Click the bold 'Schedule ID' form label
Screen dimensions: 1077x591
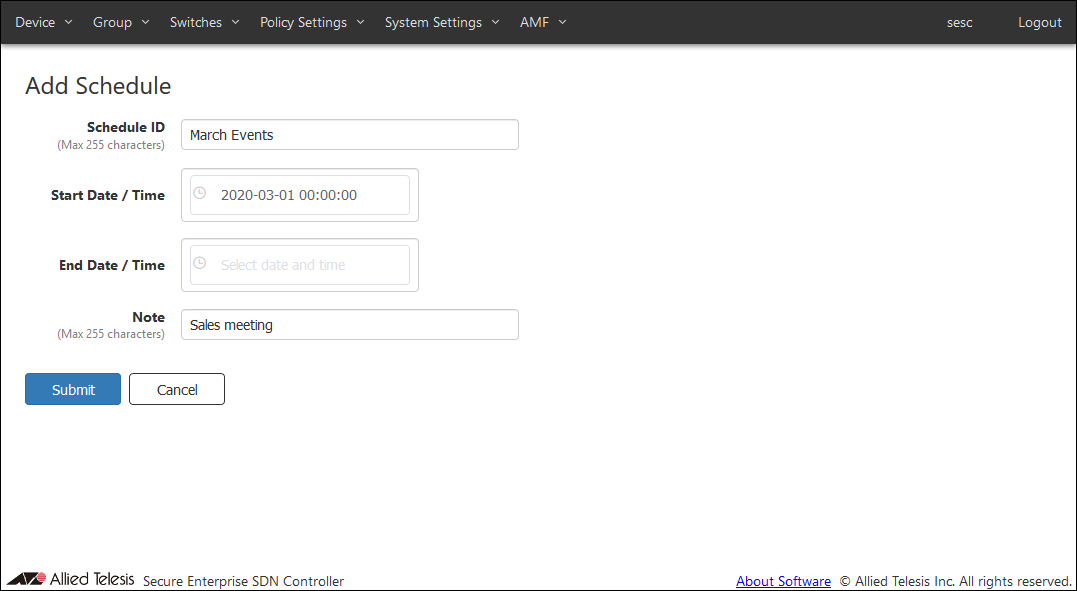tap(126, 127)
